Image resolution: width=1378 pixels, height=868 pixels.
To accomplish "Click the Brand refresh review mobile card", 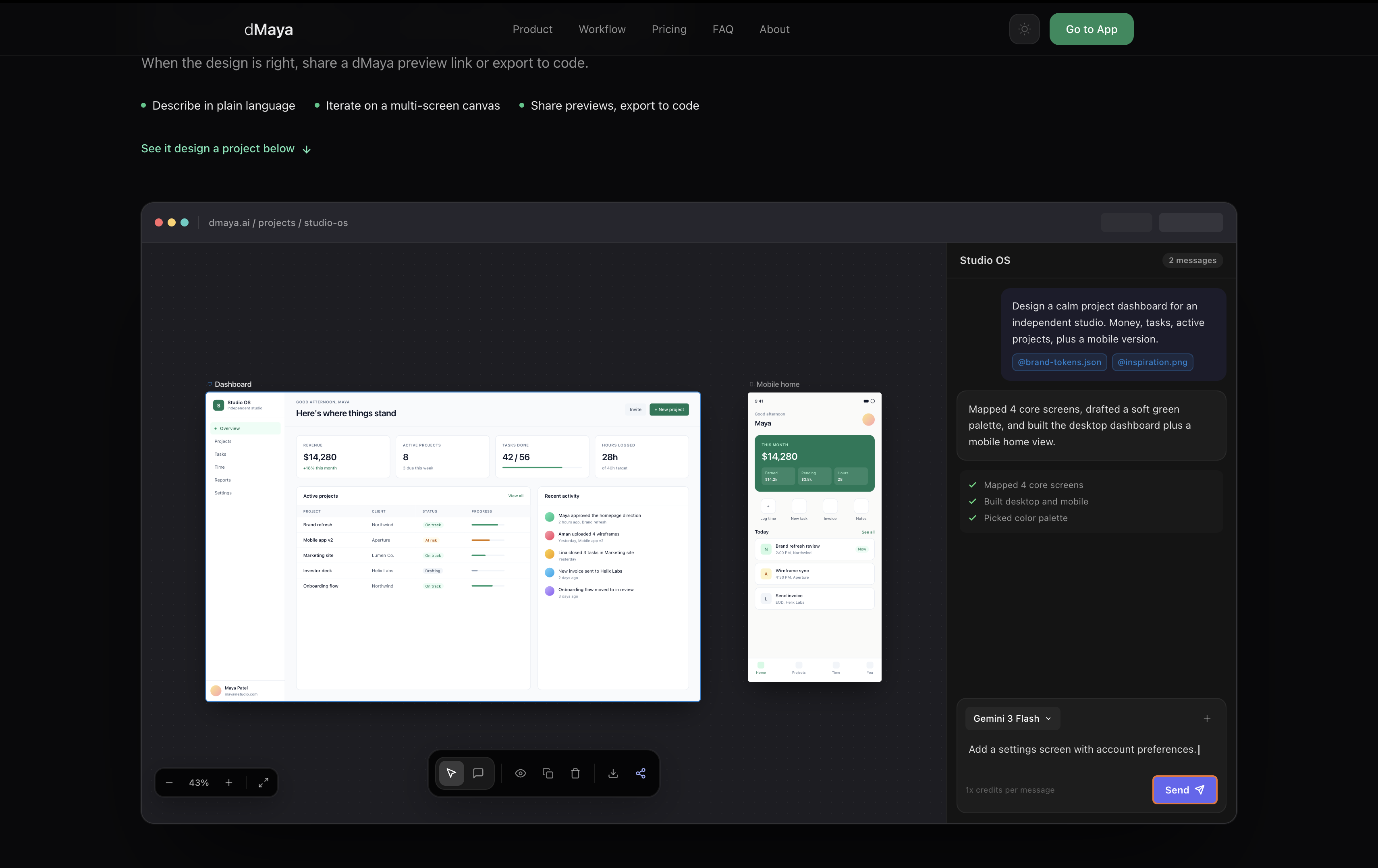I will point(814,549).
